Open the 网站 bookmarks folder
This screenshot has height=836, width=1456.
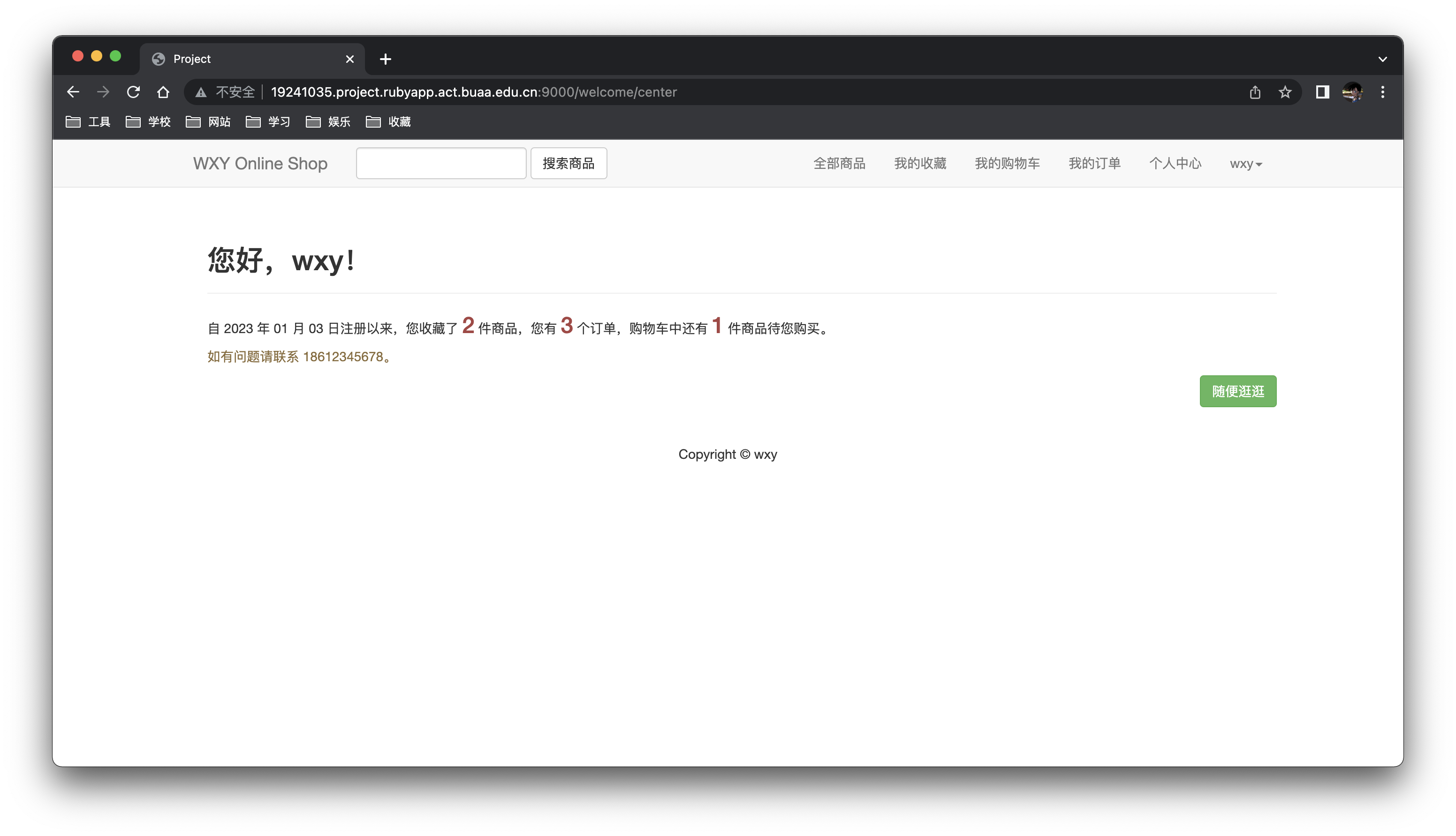208,122
